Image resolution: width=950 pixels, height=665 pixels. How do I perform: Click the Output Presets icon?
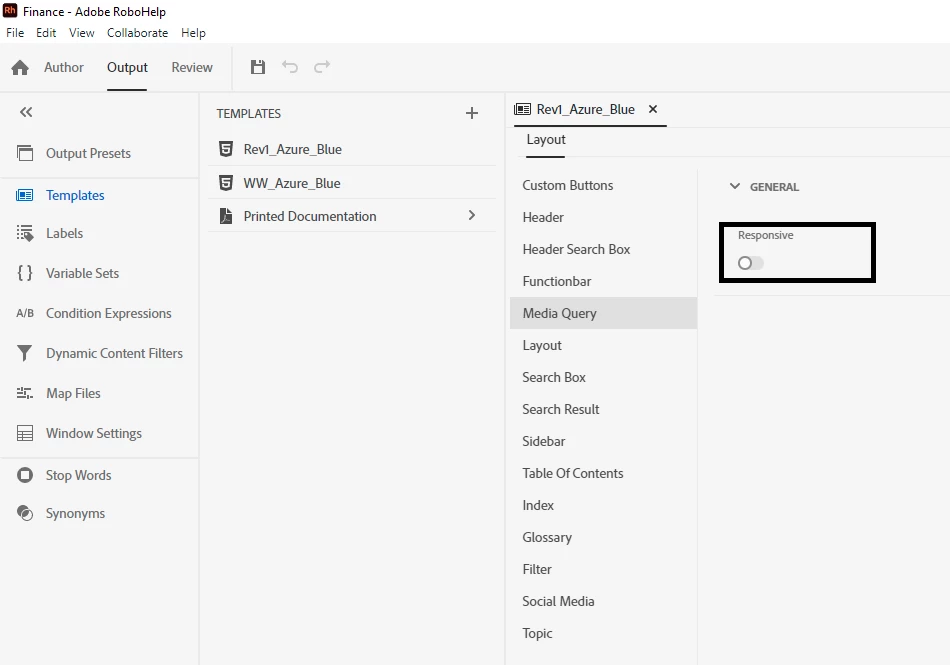coord(25,153)
